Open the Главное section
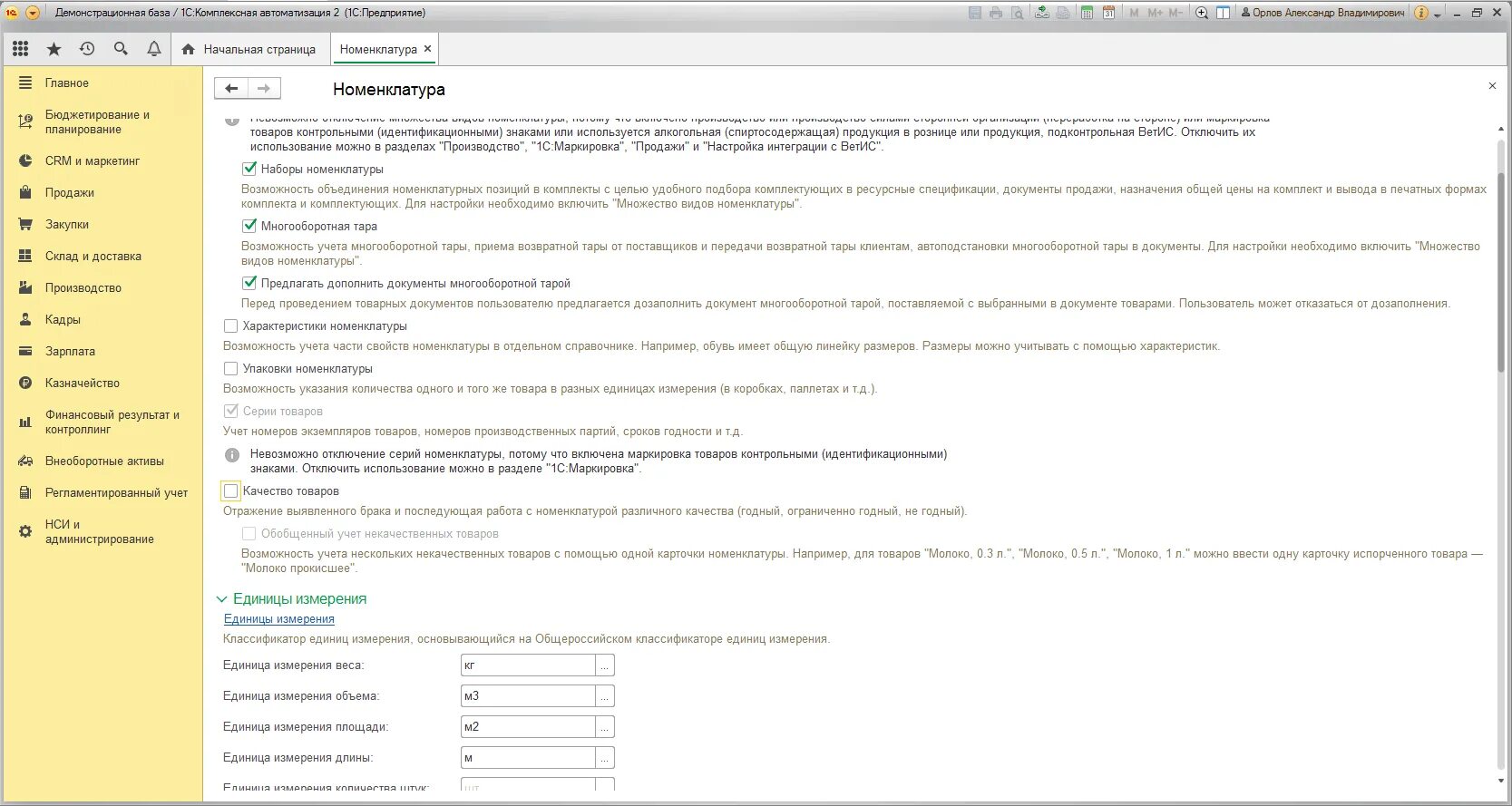This screenshot has height=806, width=1512. click(67, 83)
